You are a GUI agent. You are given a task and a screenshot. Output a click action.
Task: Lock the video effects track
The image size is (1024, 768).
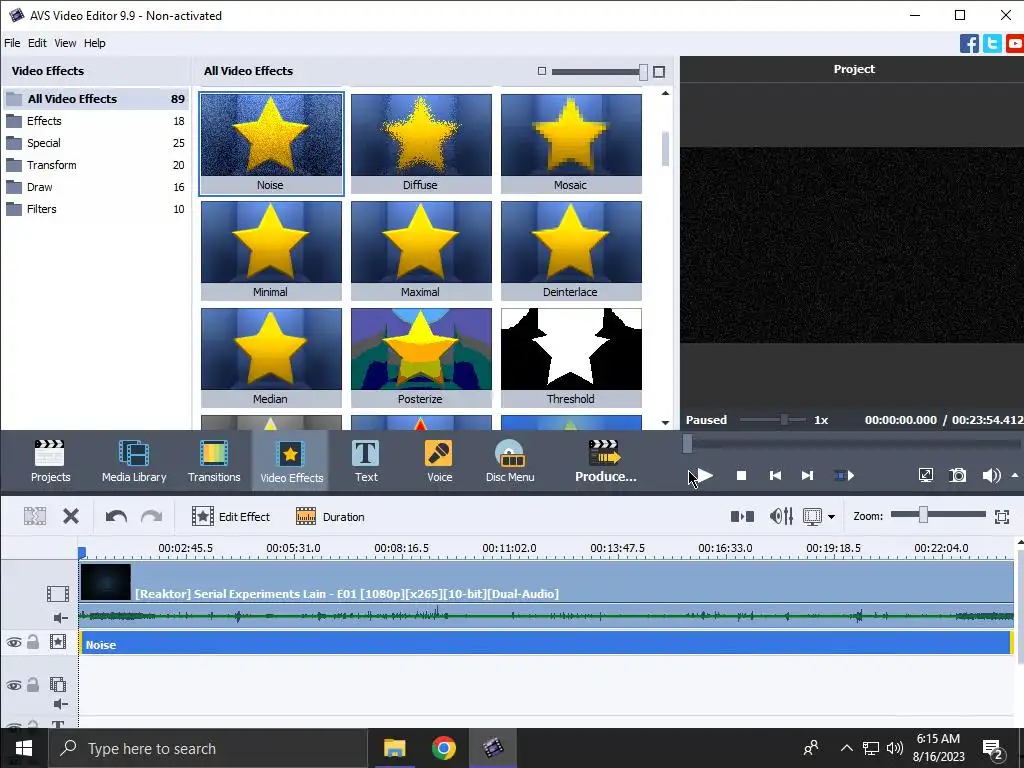point(33,642)
